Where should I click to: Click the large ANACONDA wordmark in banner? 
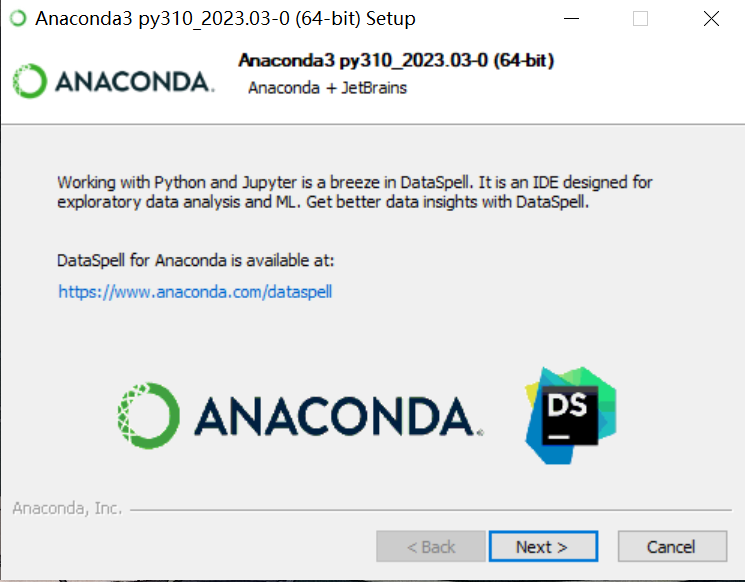[338, 416]
